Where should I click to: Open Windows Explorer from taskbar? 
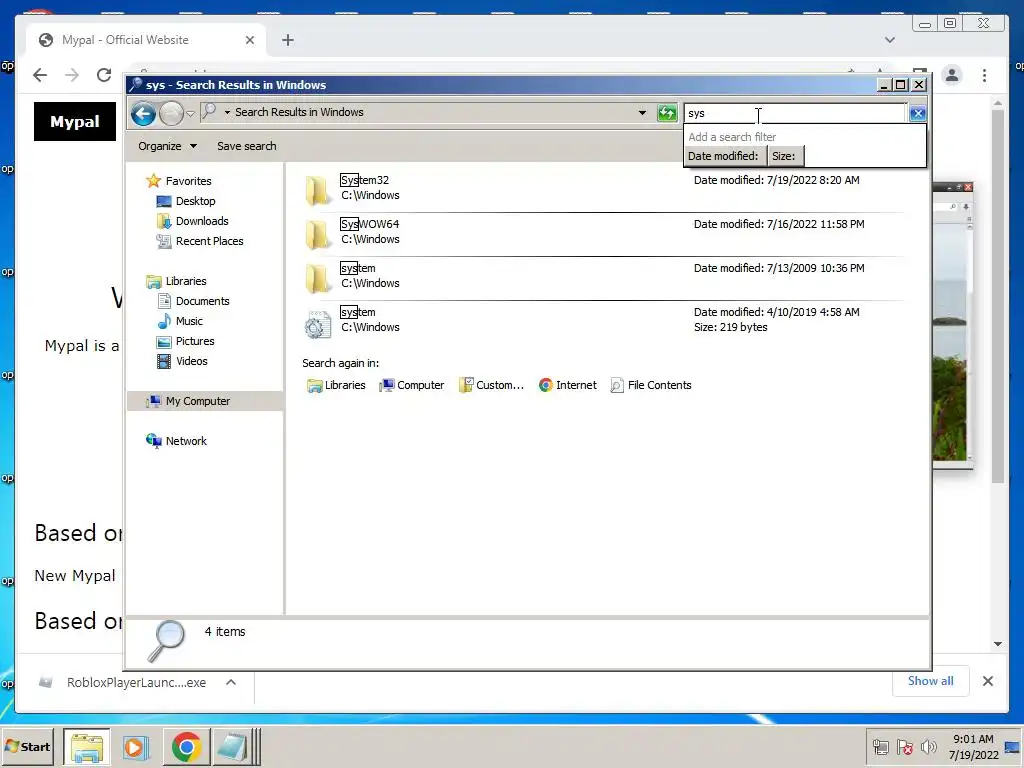(x=87, y=747)
